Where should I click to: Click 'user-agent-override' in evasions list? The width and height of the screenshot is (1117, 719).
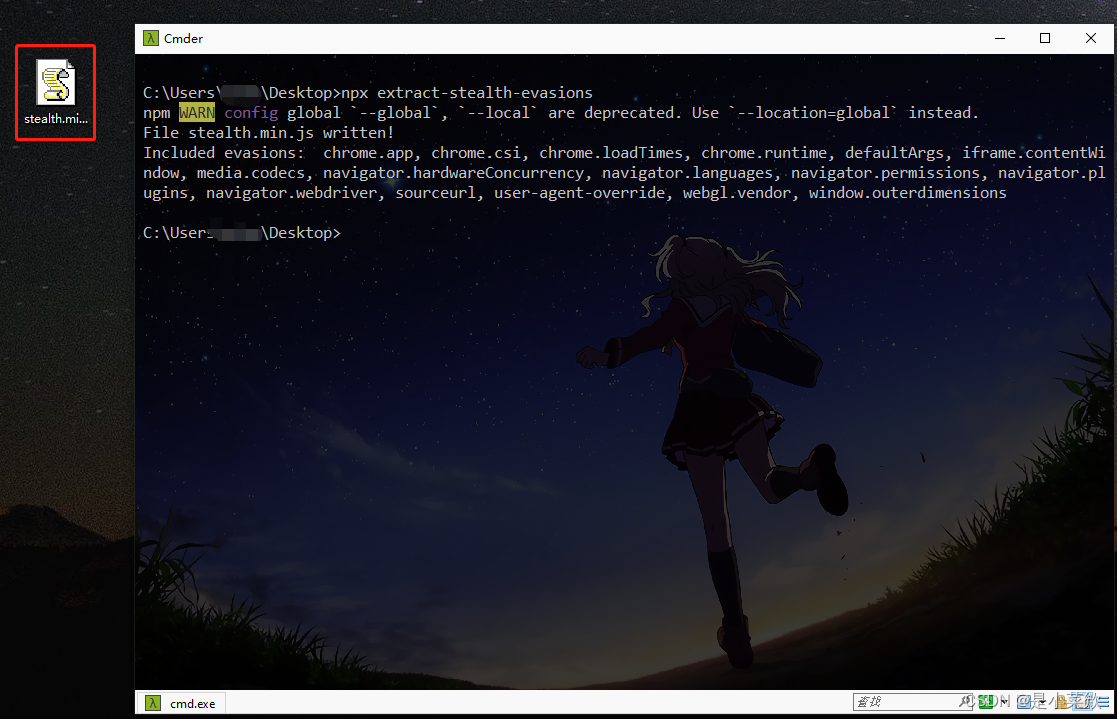(x=580, y=192)
